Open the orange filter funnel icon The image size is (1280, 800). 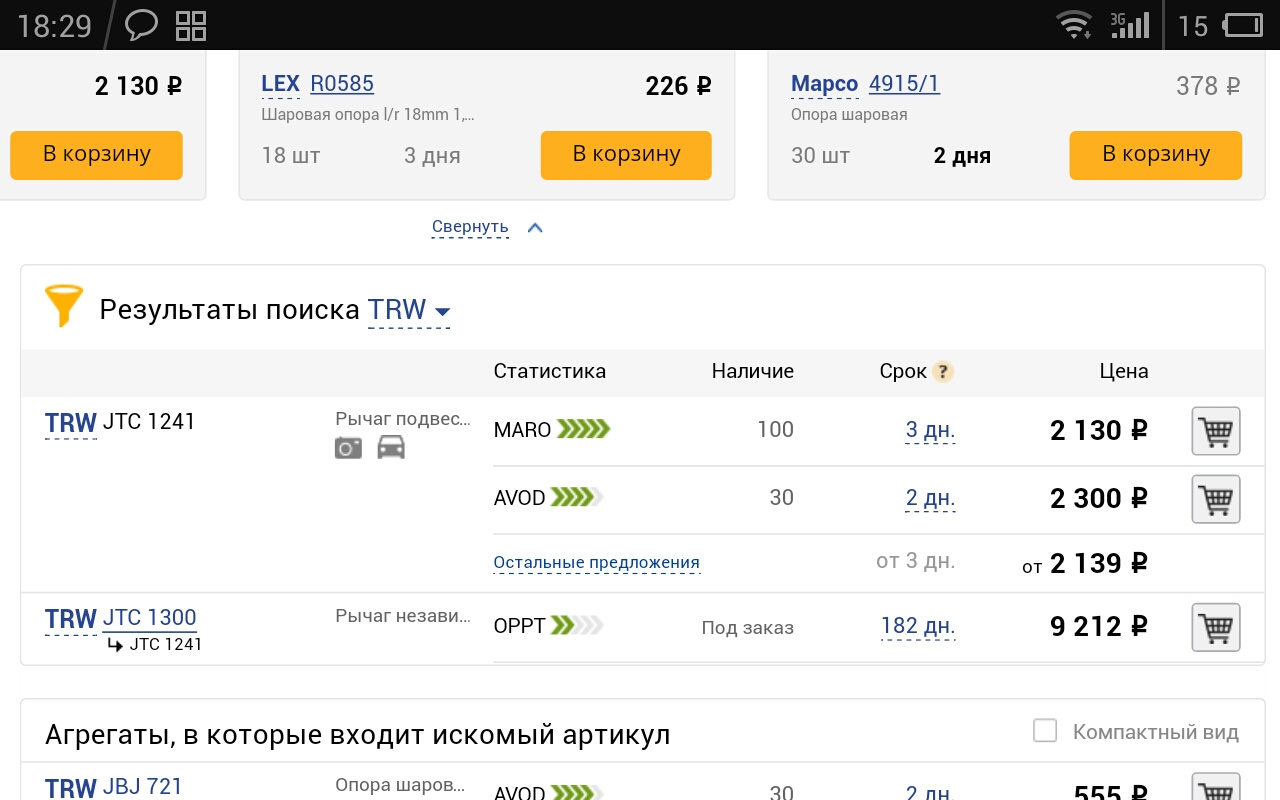click(x=64, y=306)
